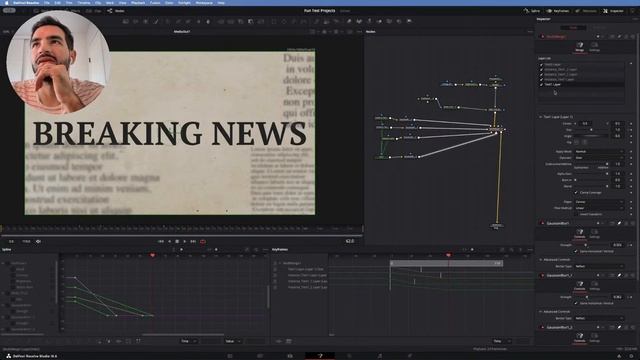
Task: Open the home Project Manager icon
Action: [619, 356]
